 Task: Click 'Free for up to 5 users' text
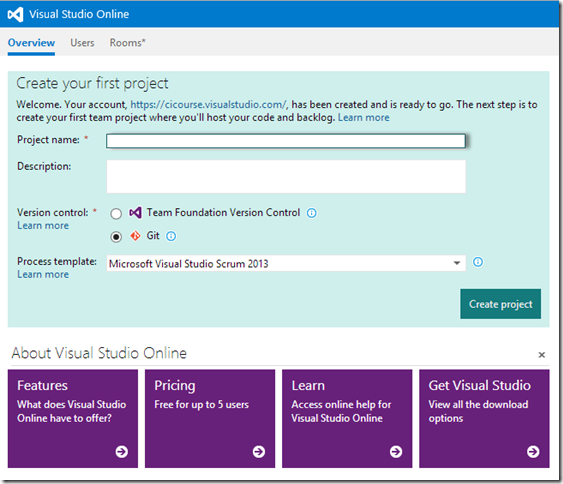point(201,405)
